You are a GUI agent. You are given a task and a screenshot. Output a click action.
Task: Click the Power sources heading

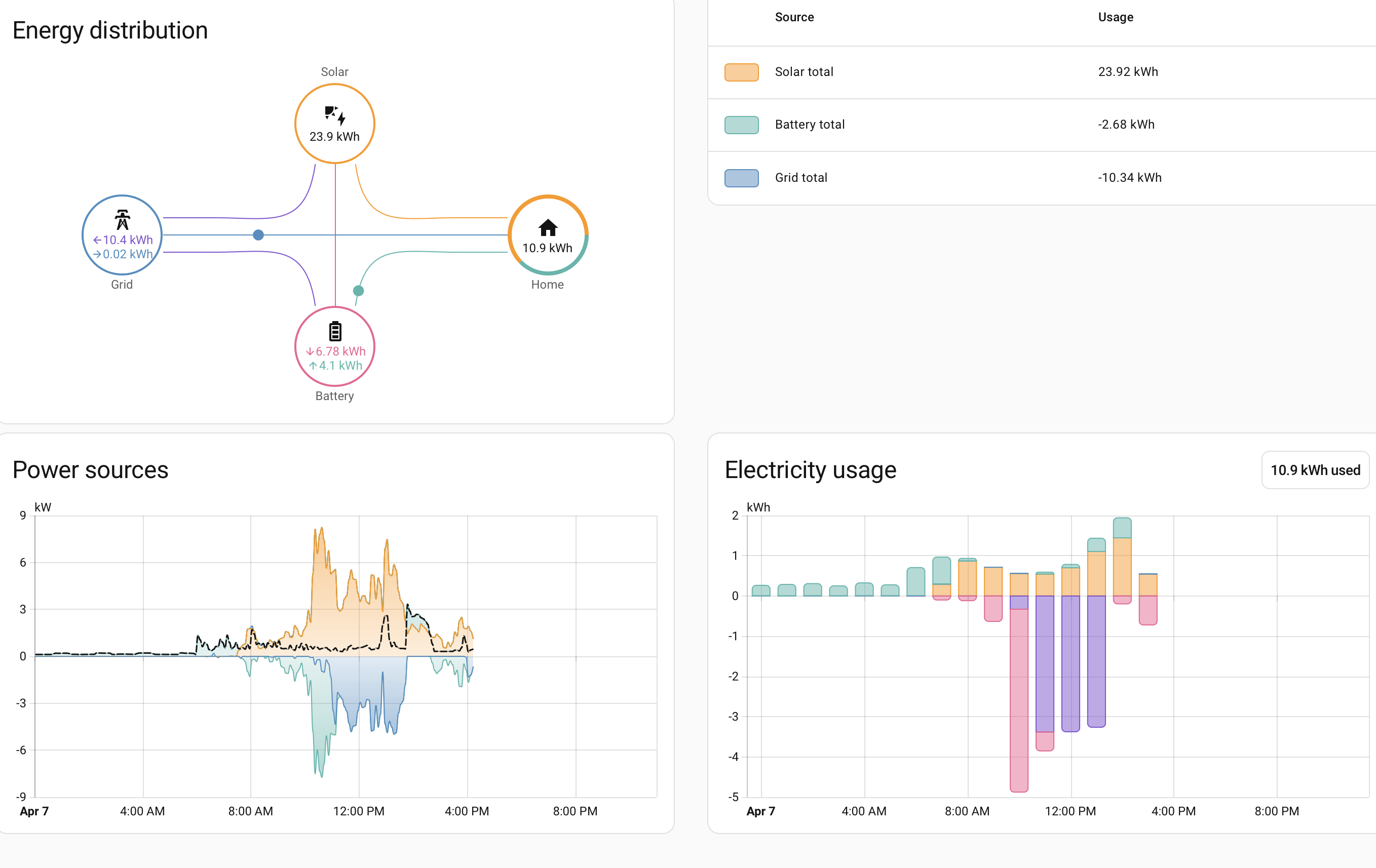point(90,470)
